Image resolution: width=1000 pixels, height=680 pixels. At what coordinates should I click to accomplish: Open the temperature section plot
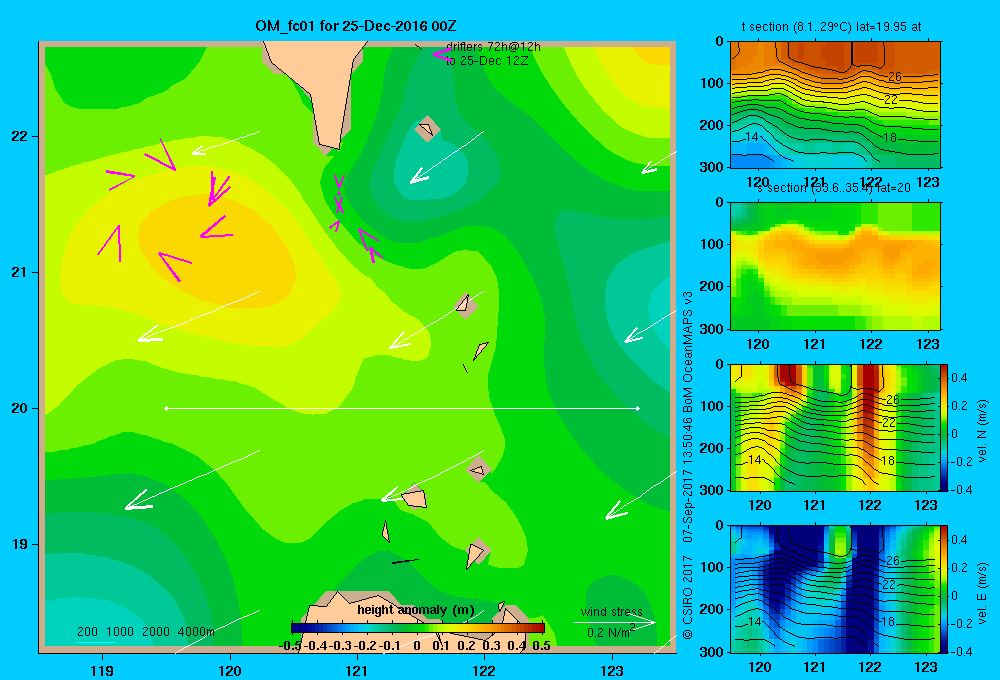pyautogui.click(x=835, y=105)
